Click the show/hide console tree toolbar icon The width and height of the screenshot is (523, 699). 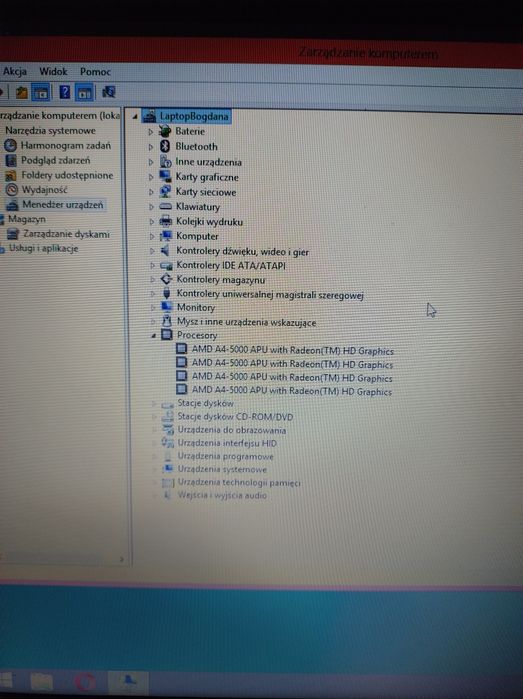pos(41,93)
